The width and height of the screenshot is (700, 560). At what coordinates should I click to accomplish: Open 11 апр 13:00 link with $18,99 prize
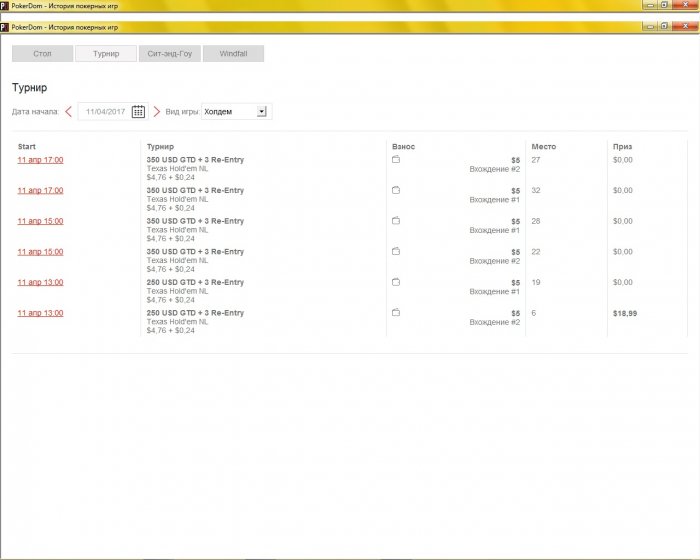coord(40,313)
